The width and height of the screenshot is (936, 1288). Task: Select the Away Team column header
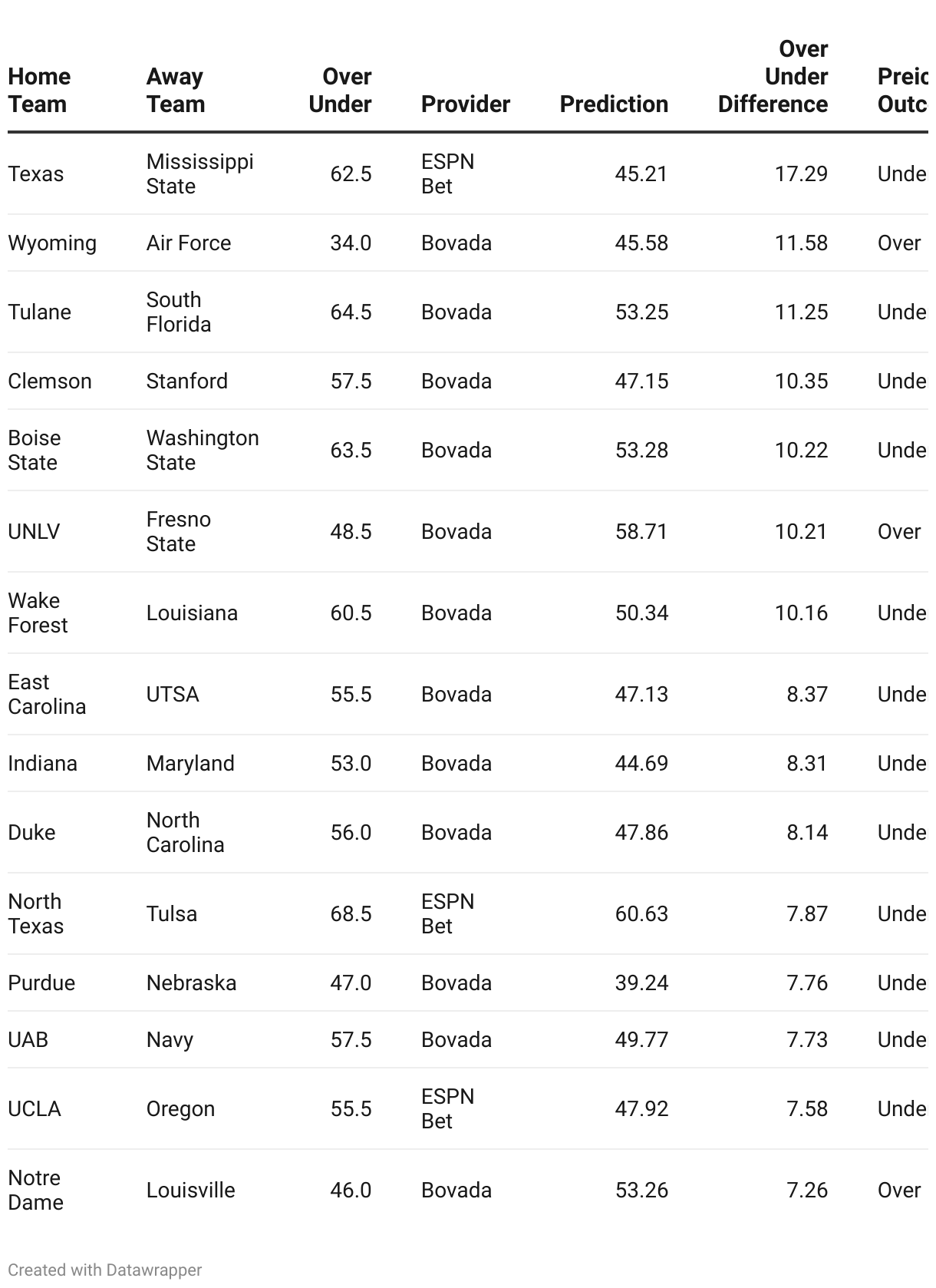tap(176, 90)
